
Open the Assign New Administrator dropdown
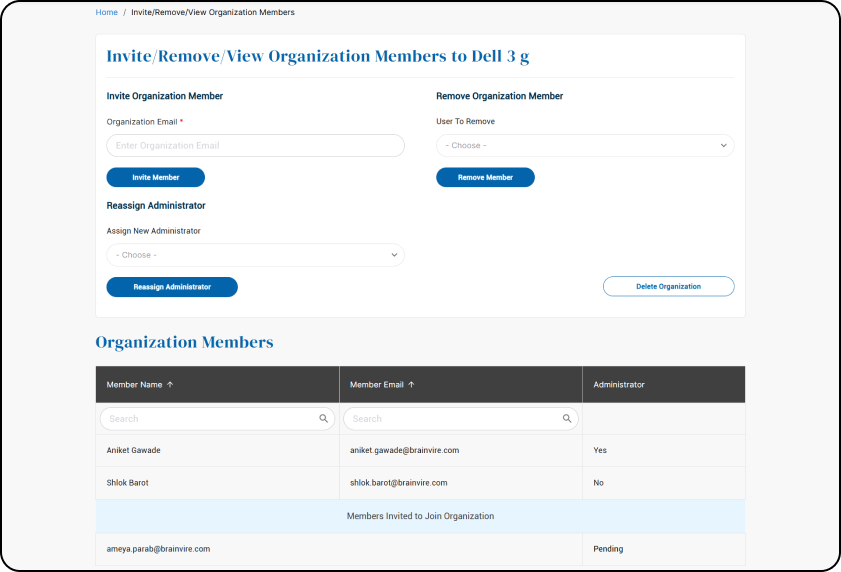(255, 255)
